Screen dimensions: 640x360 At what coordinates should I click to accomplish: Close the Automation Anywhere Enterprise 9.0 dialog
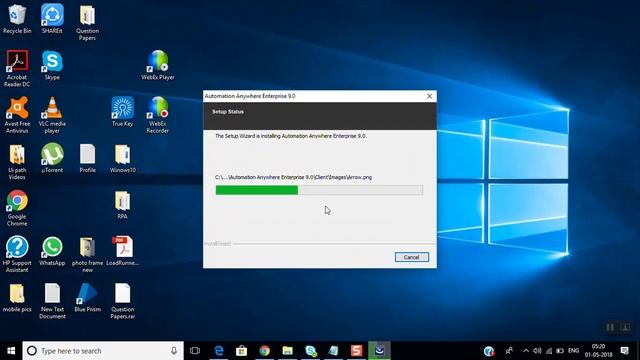point(429,96)
